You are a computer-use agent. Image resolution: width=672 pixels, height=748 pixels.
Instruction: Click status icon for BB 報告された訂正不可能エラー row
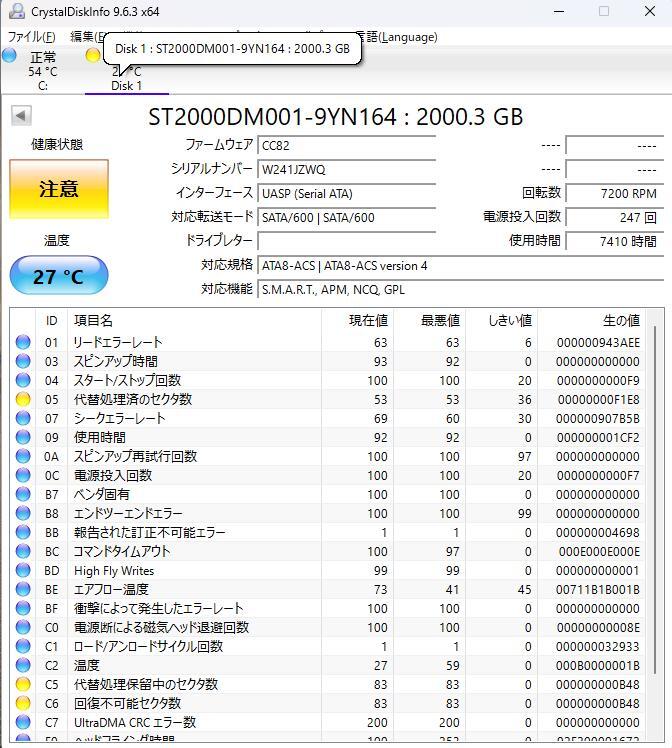click(23, 532)
